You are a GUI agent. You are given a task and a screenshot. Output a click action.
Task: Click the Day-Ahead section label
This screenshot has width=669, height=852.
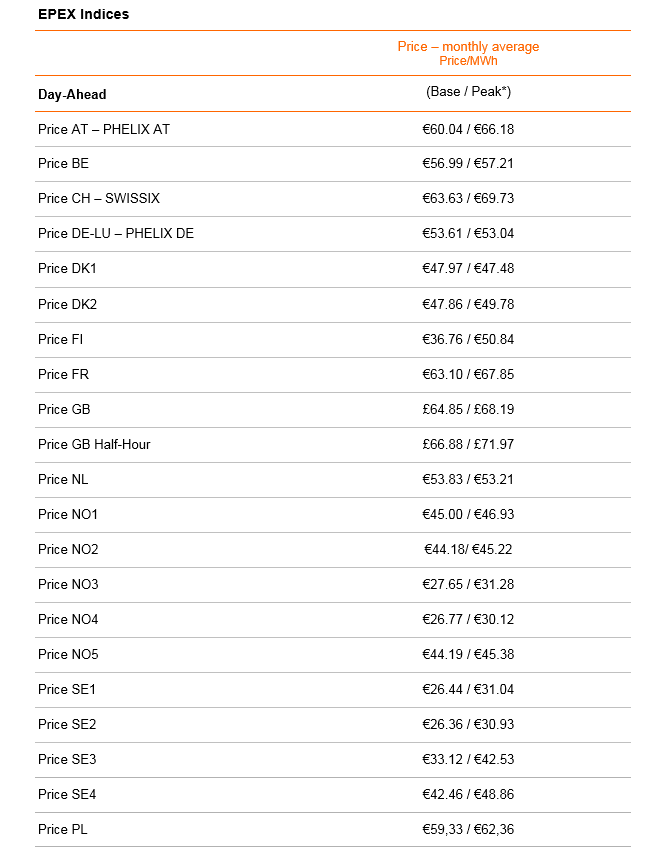pos(72,95)
